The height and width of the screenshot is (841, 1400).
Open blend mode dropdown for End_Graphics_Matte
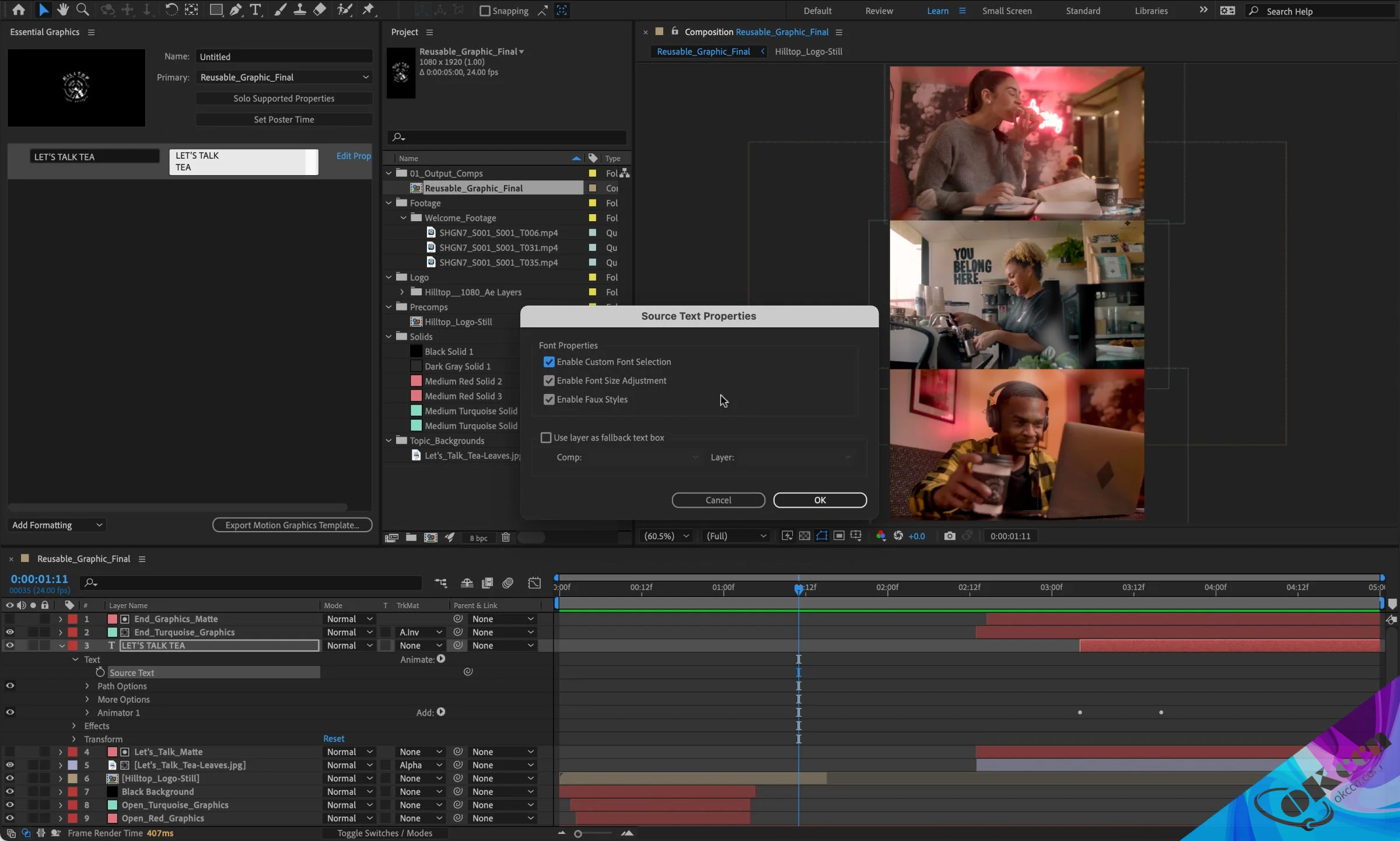(349, 619)
